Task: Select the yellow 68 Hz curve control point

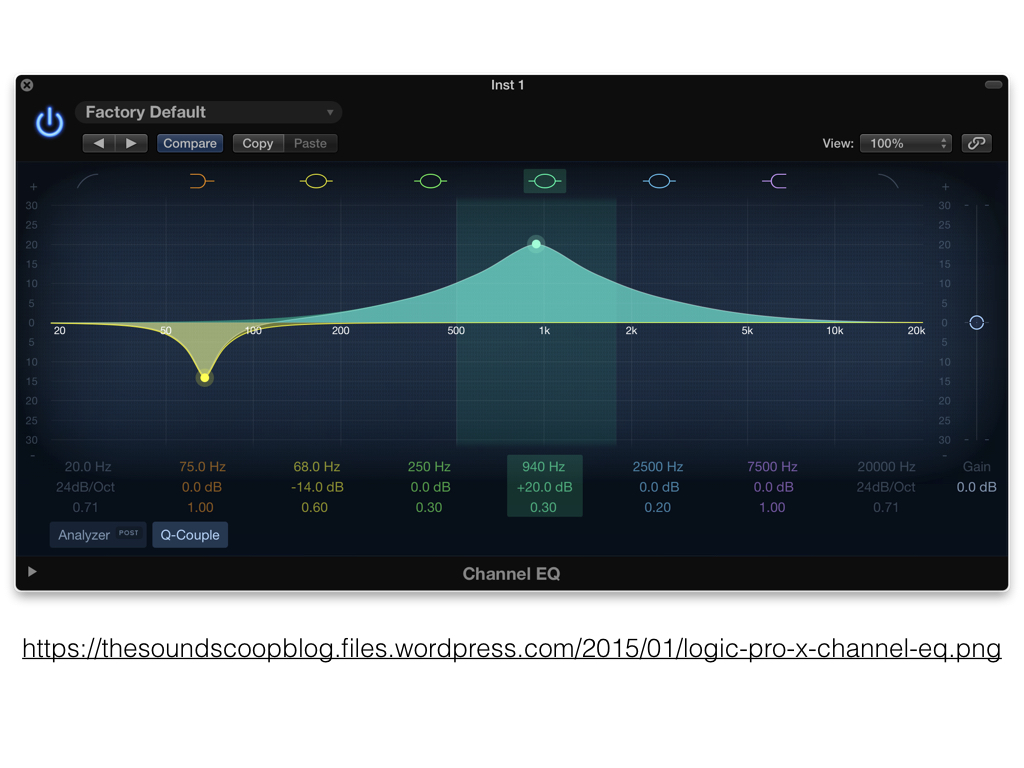Action: (205, 377)
